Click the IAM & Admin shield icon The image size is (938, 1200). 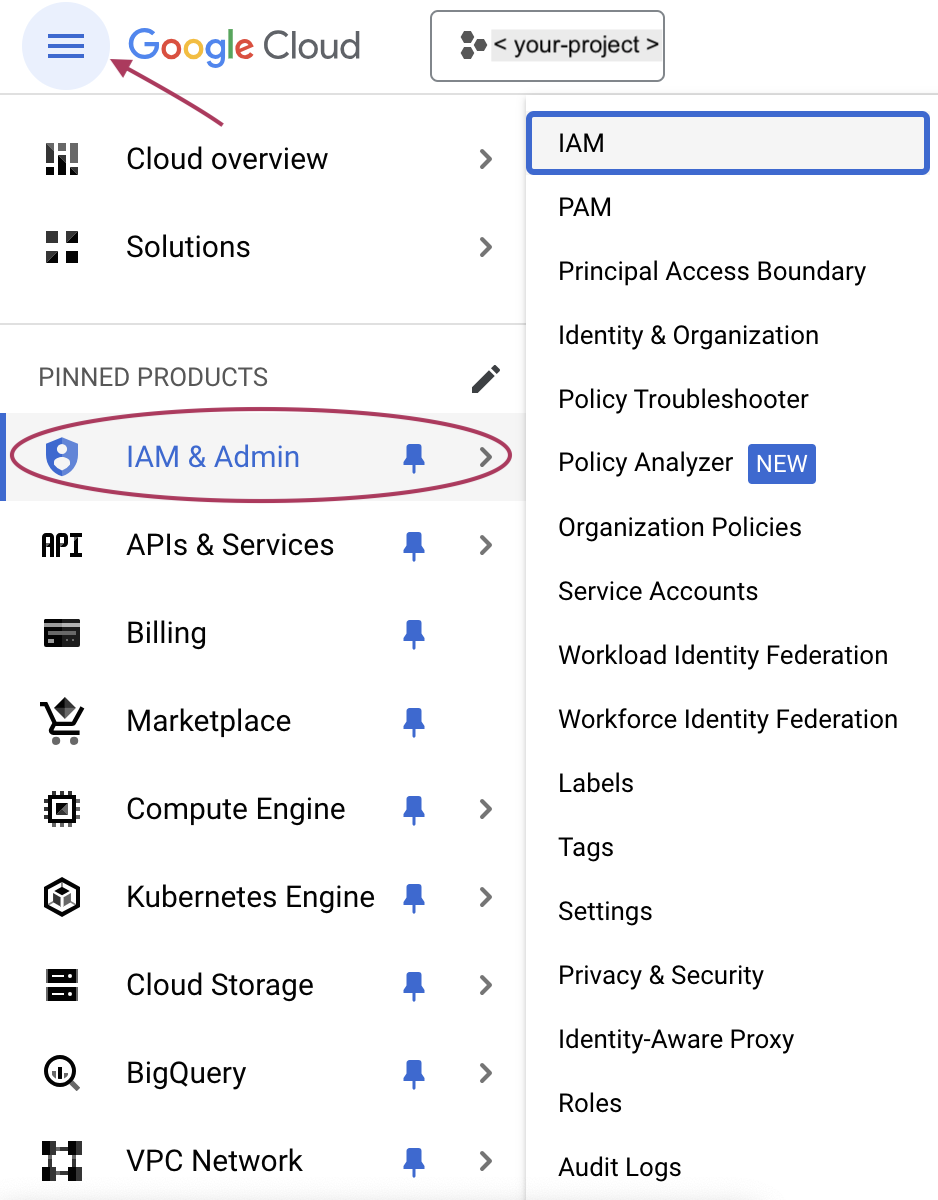pos(62,457)
